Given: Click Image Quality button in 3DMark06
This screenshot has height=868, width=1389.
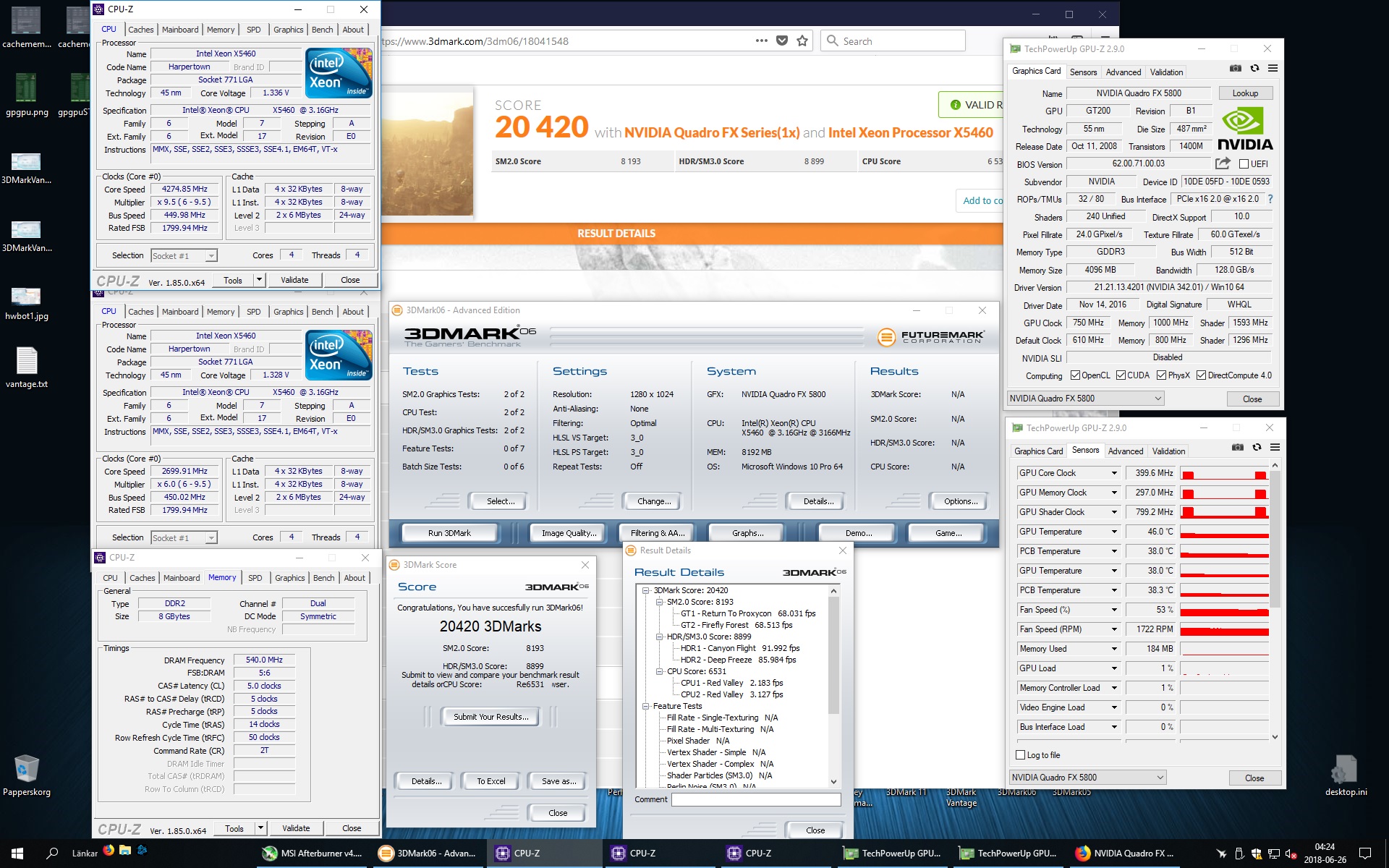Looking at the screenshot, I should tap(569, 532).
